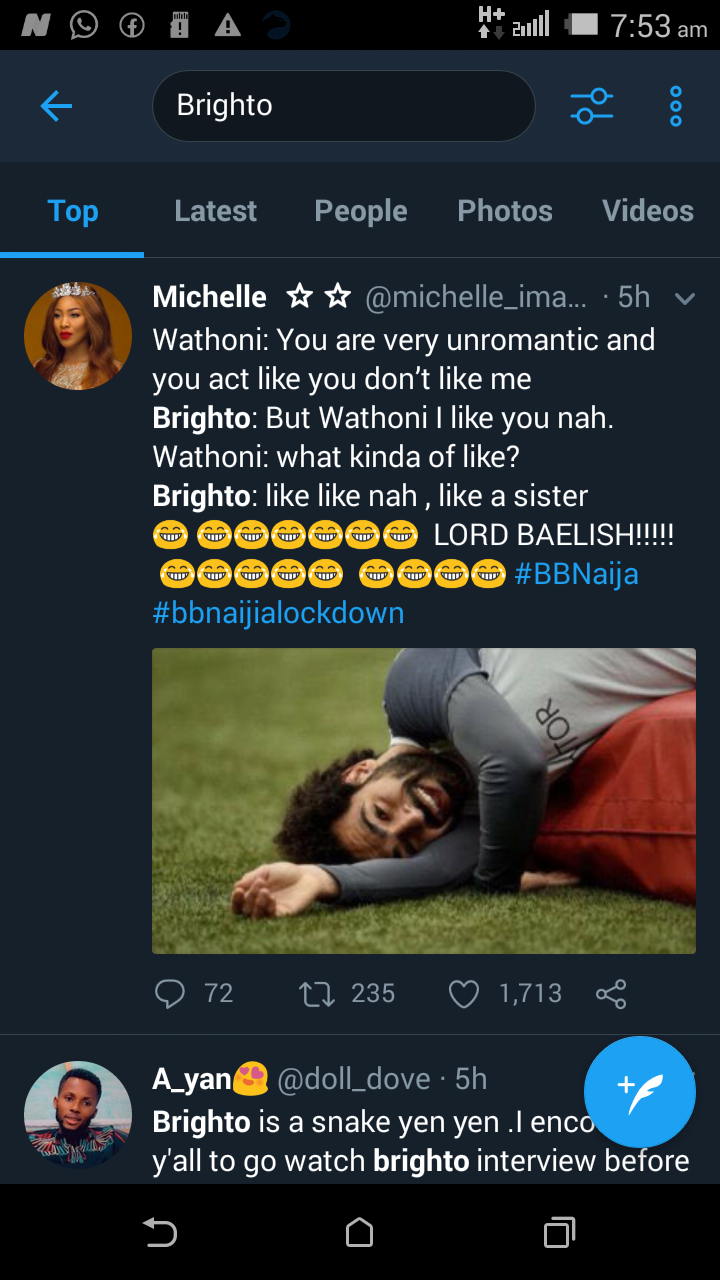Tap the reply icon on Michelle's tweet

[x=171, y=993]
